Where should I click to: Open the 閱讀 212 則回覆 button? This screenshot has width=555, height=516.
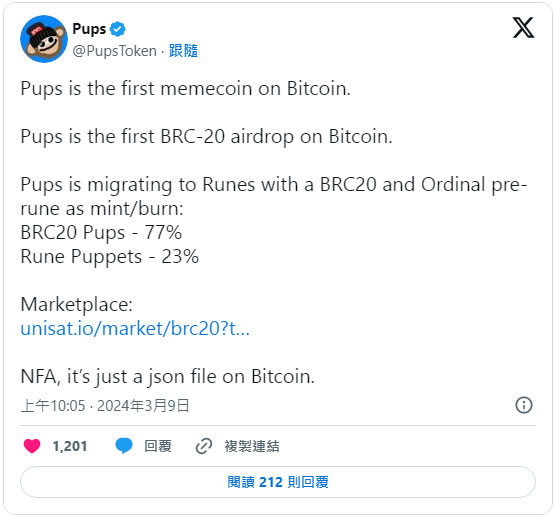tap(278, 482)
